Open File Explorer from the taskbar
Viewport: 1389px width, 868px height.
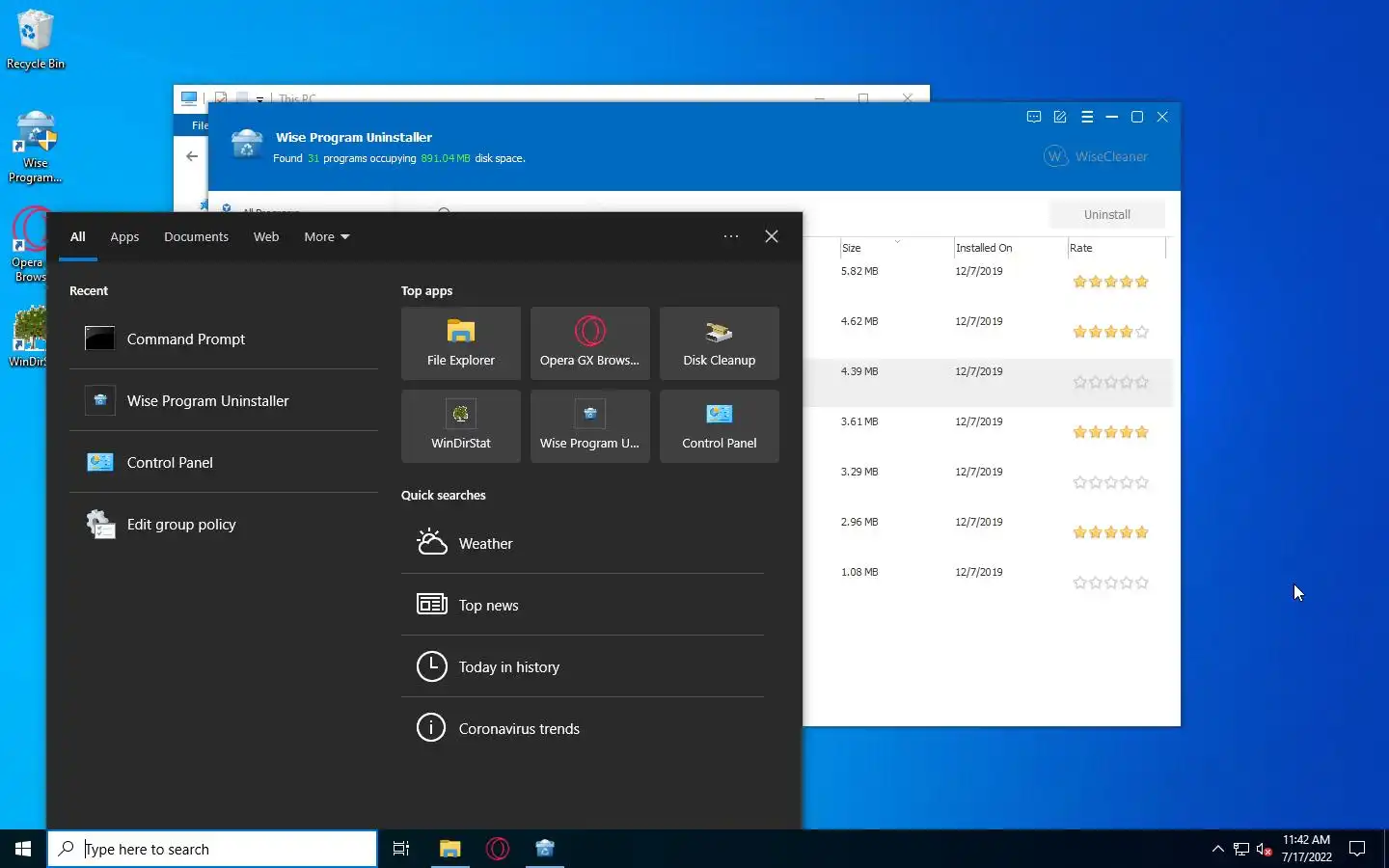(450, 849)
